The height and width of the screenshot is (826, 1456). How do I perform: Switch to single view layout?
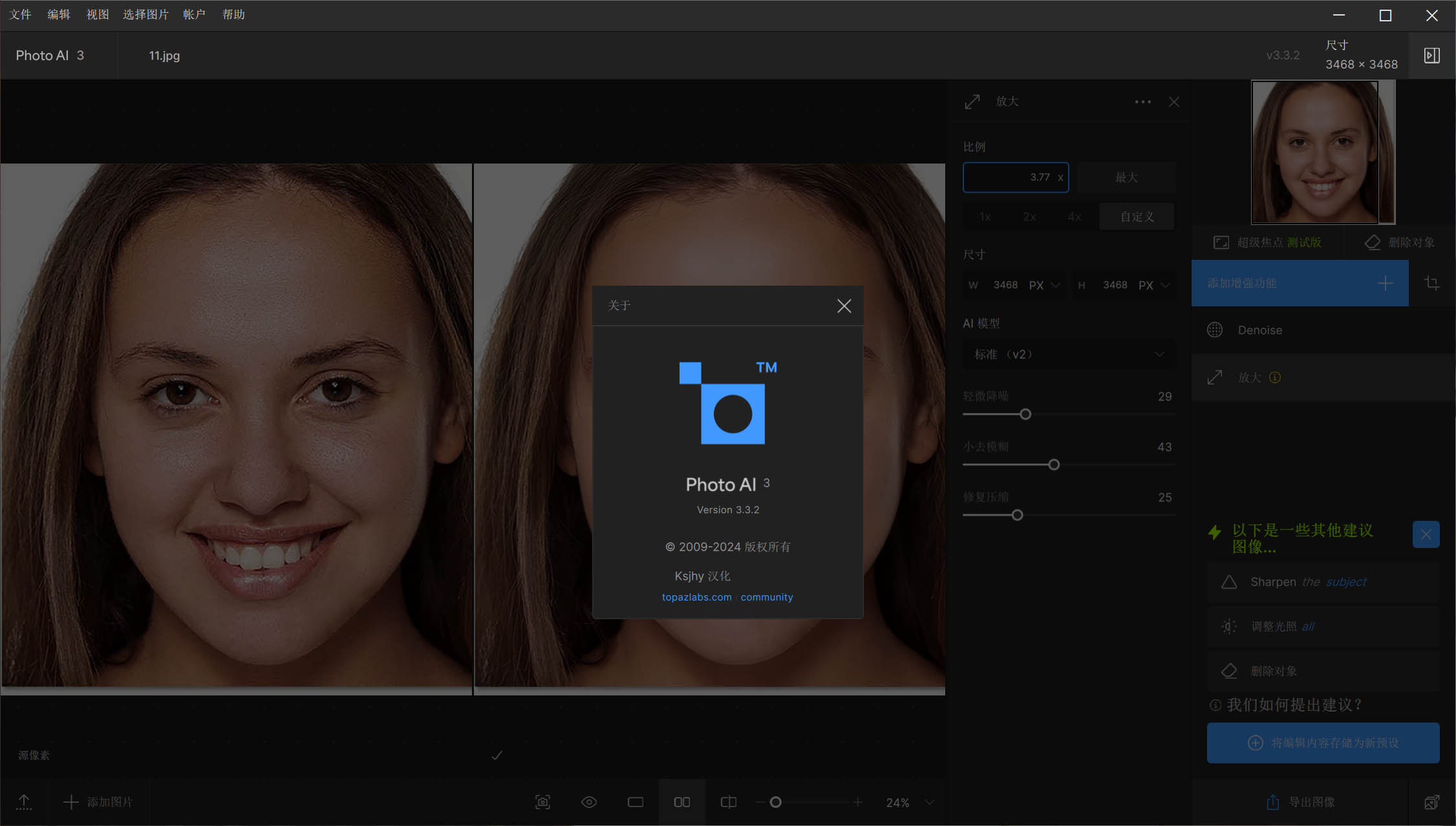[x=636, y=802]
